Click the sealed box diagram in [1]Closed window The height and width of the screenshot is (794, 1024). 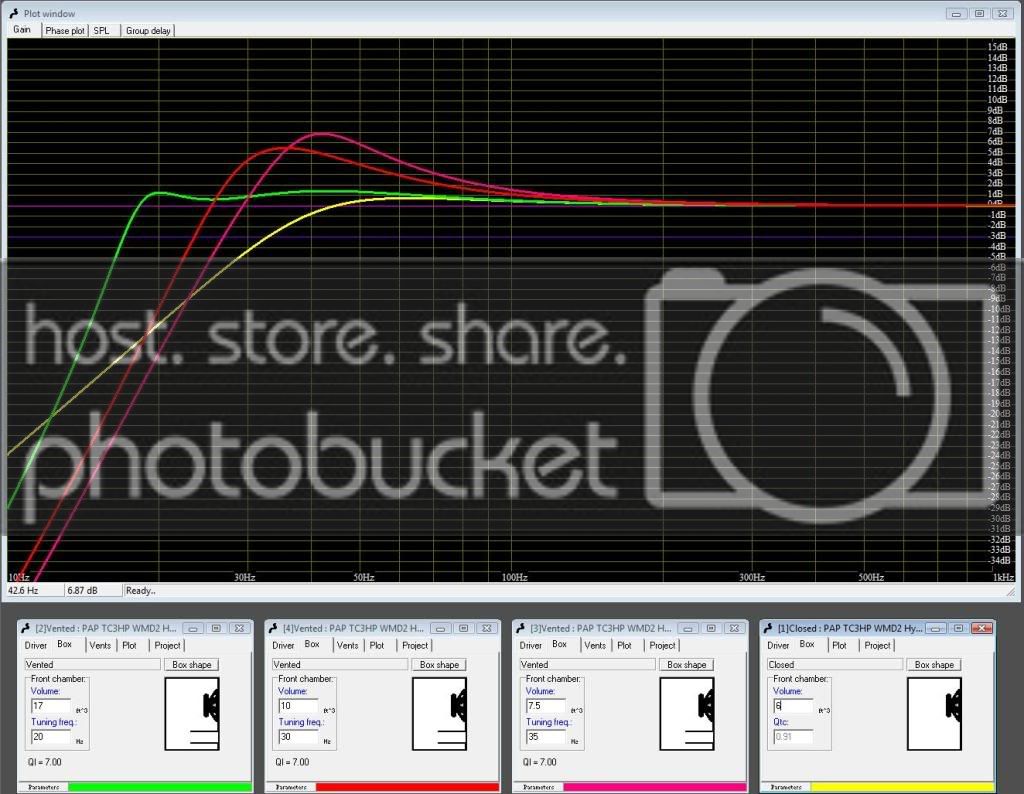(935, 714)
